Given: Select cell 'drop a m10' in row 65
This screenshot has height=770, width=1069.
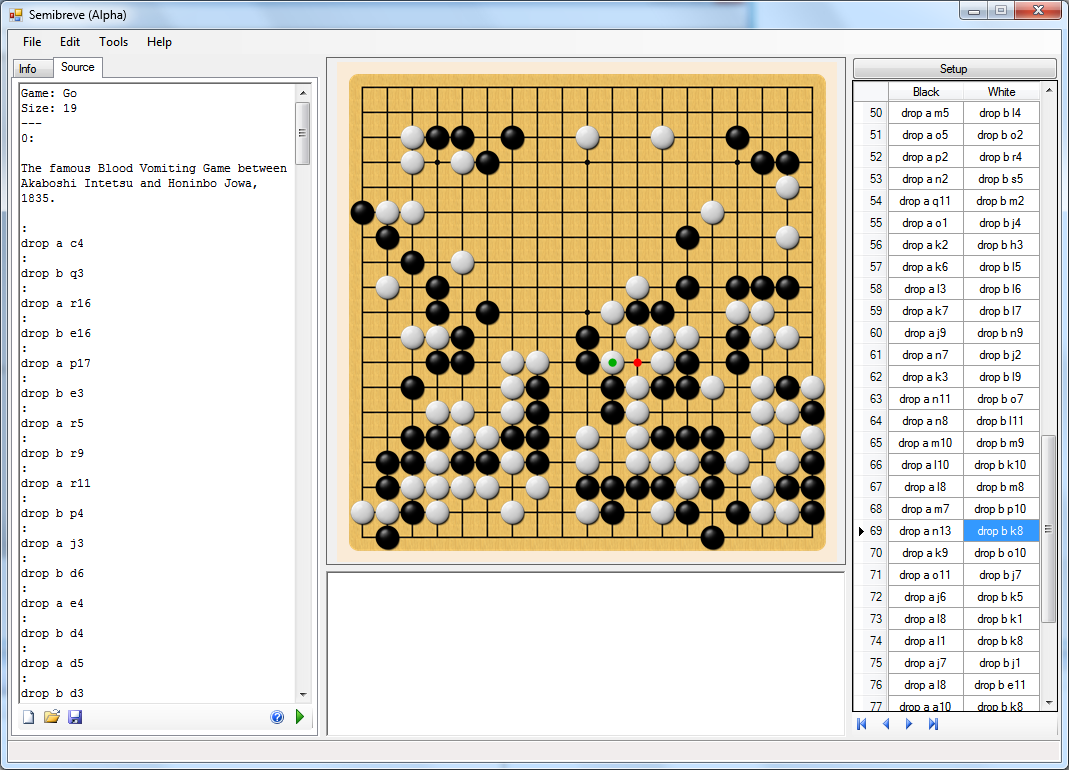Looking at the screenshot, I should pyautogui.click(x=925, y=443).
